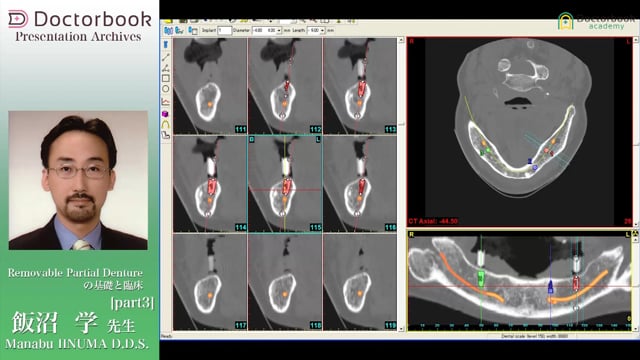640x360 pixels.
Task: Click the first blue implant icon in top toolbar
Action: click(168, 31)
